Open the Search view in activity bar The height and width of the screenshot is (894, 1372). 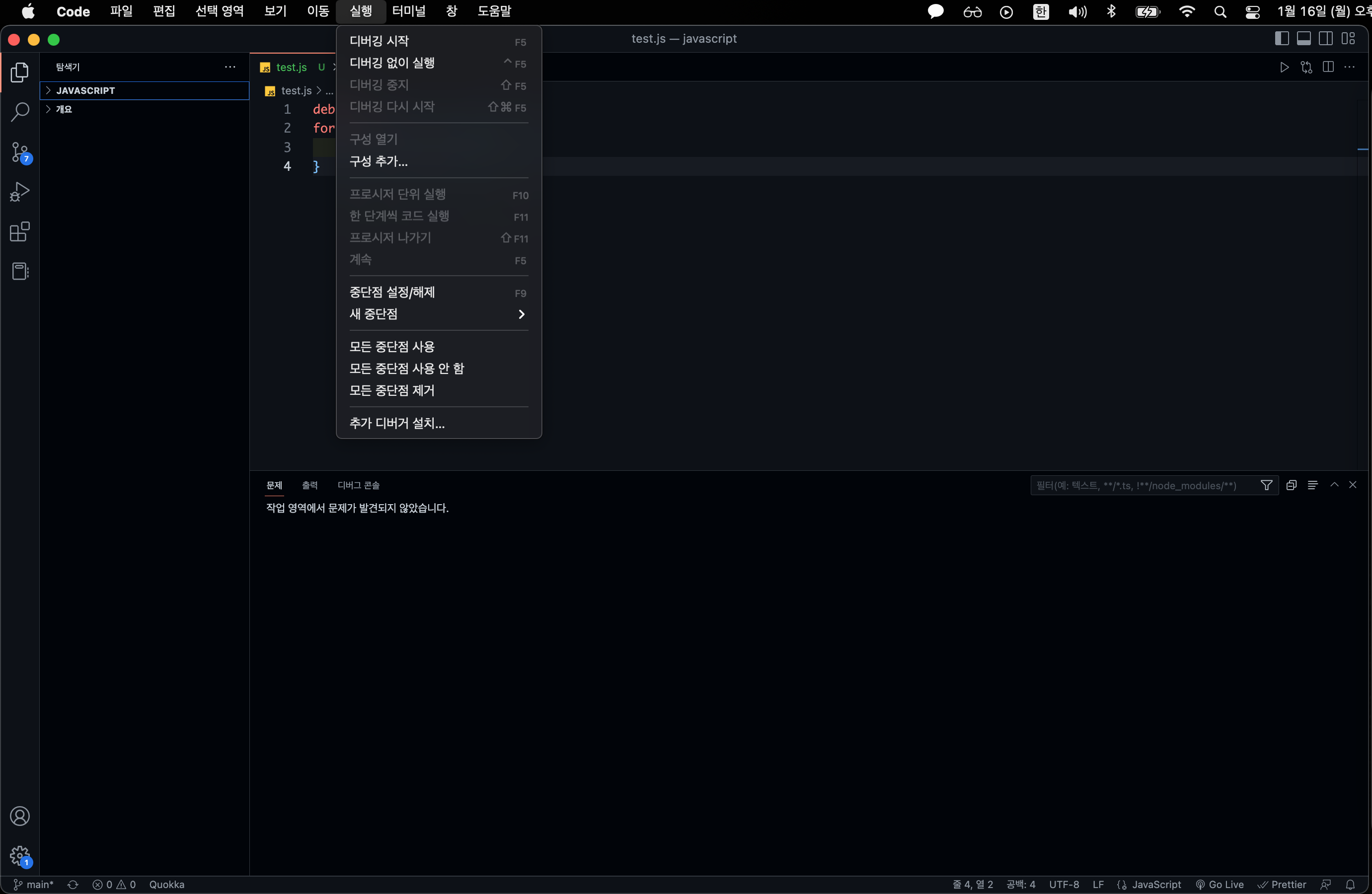click(19, 112)
